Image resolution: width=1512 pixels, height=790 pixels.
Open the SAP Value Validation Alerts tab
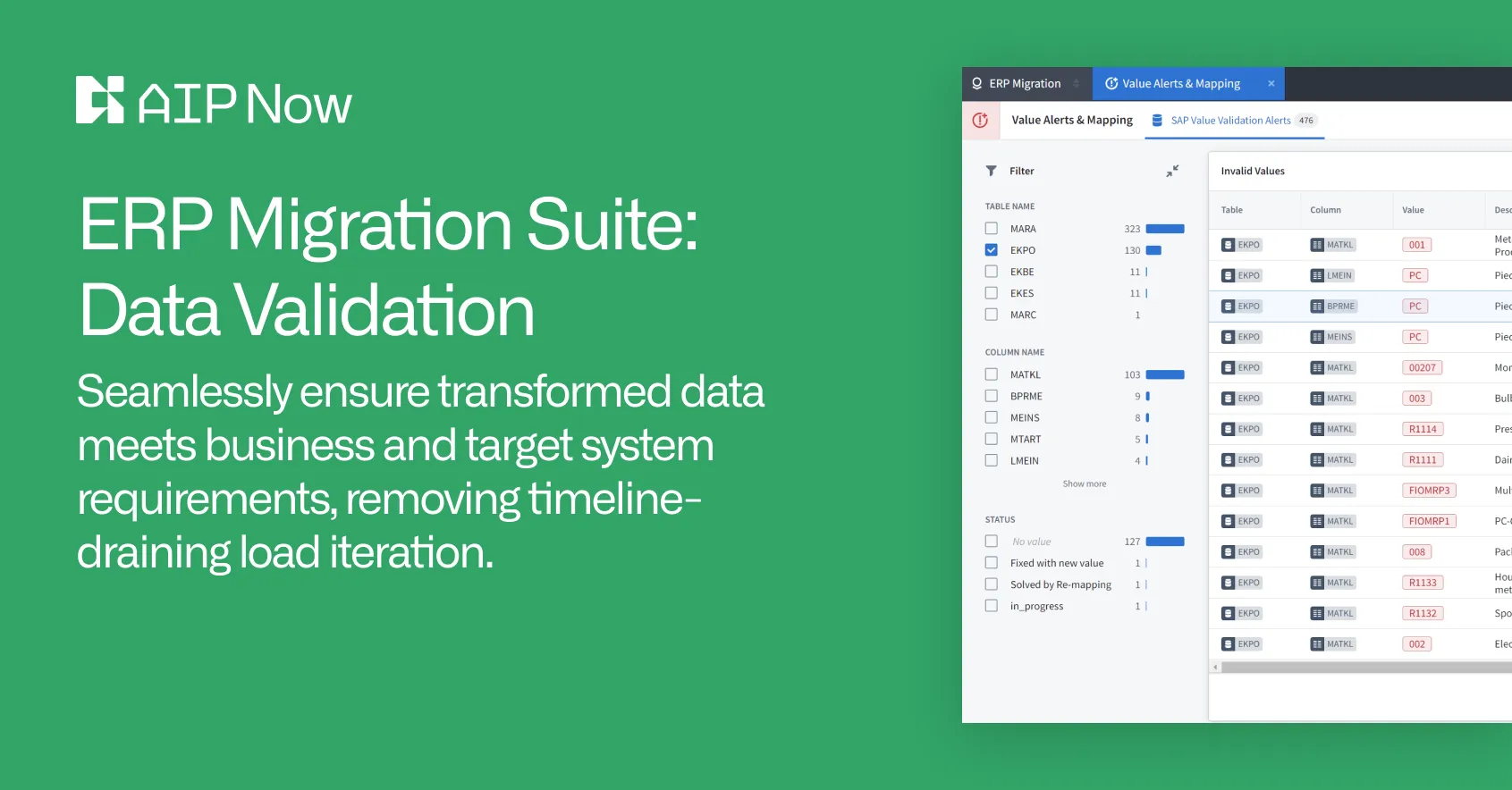coord(1234,121)
